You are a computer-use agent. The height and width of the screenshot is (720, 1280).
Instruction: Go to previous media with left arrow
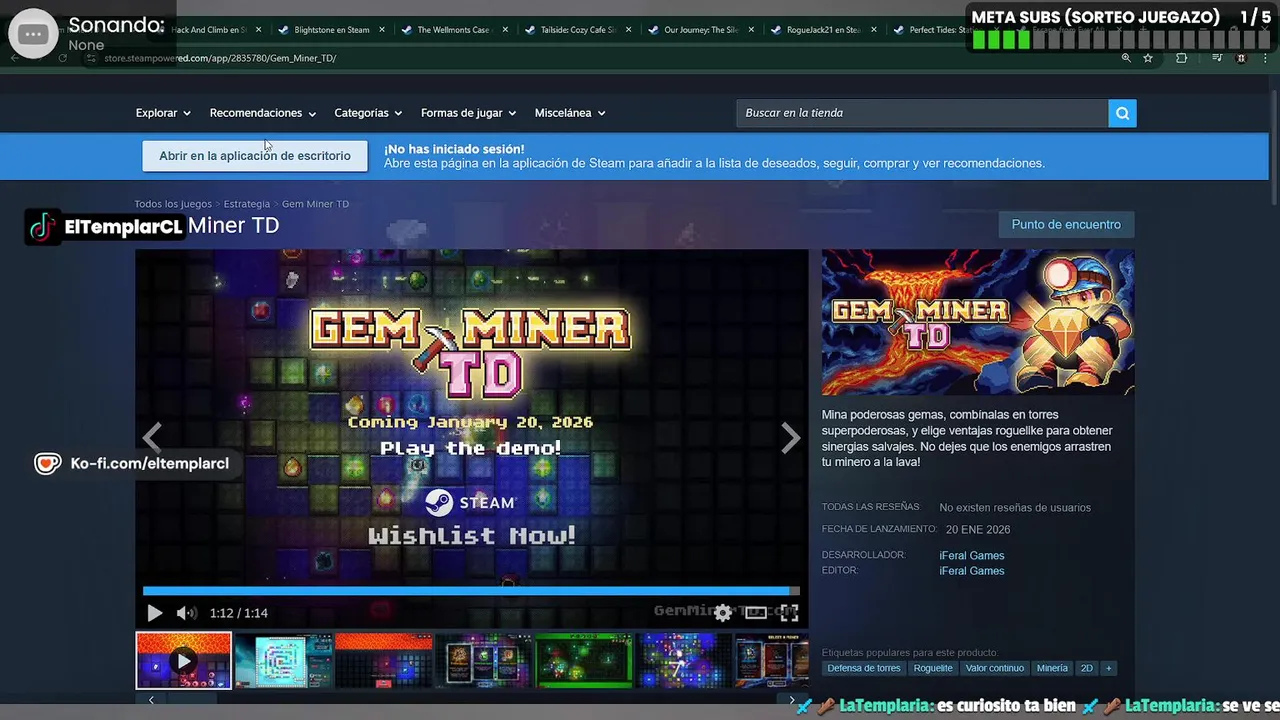tap(152, 437)
